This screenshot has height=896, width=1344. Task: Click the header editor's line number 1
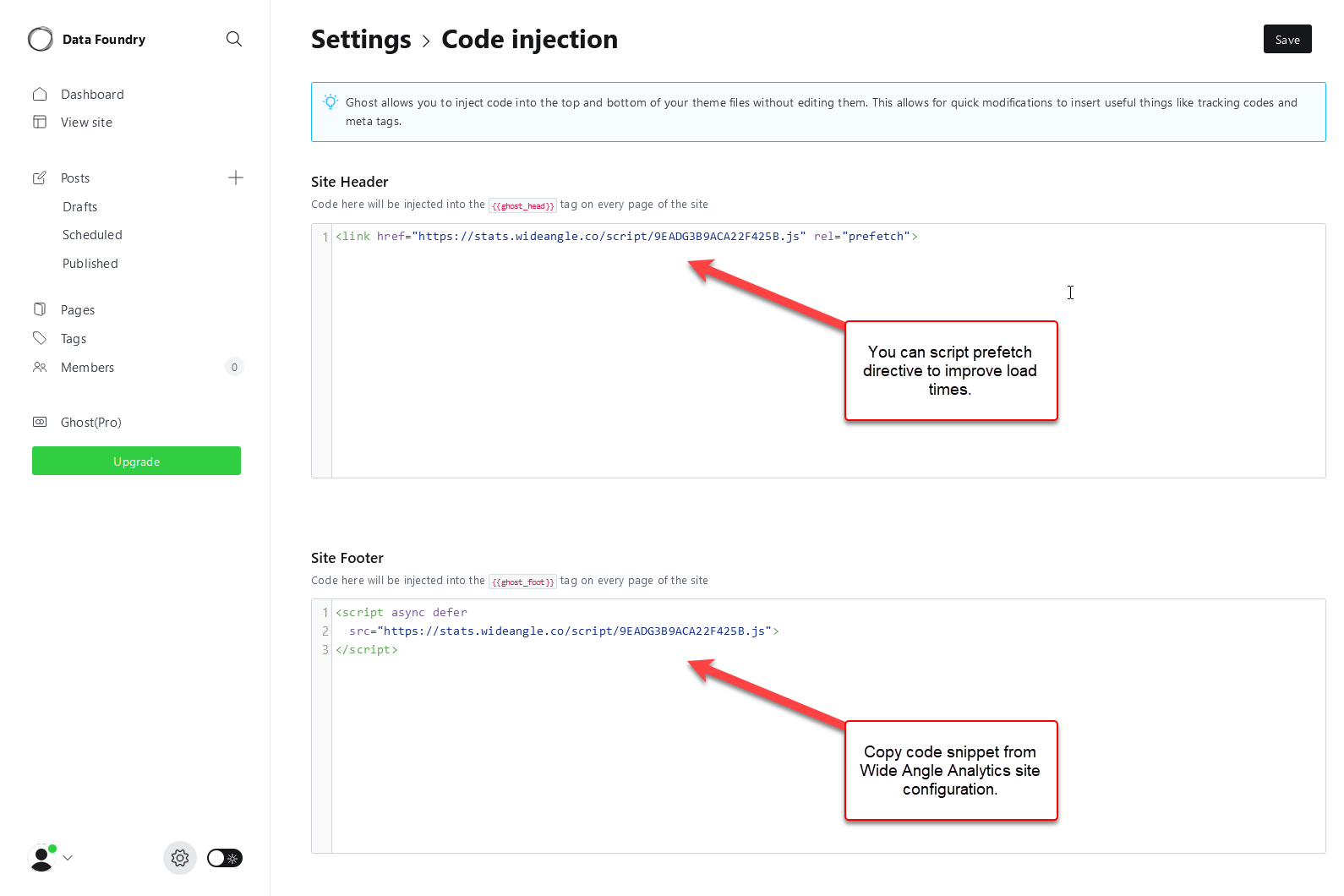[x=325, y=237]
